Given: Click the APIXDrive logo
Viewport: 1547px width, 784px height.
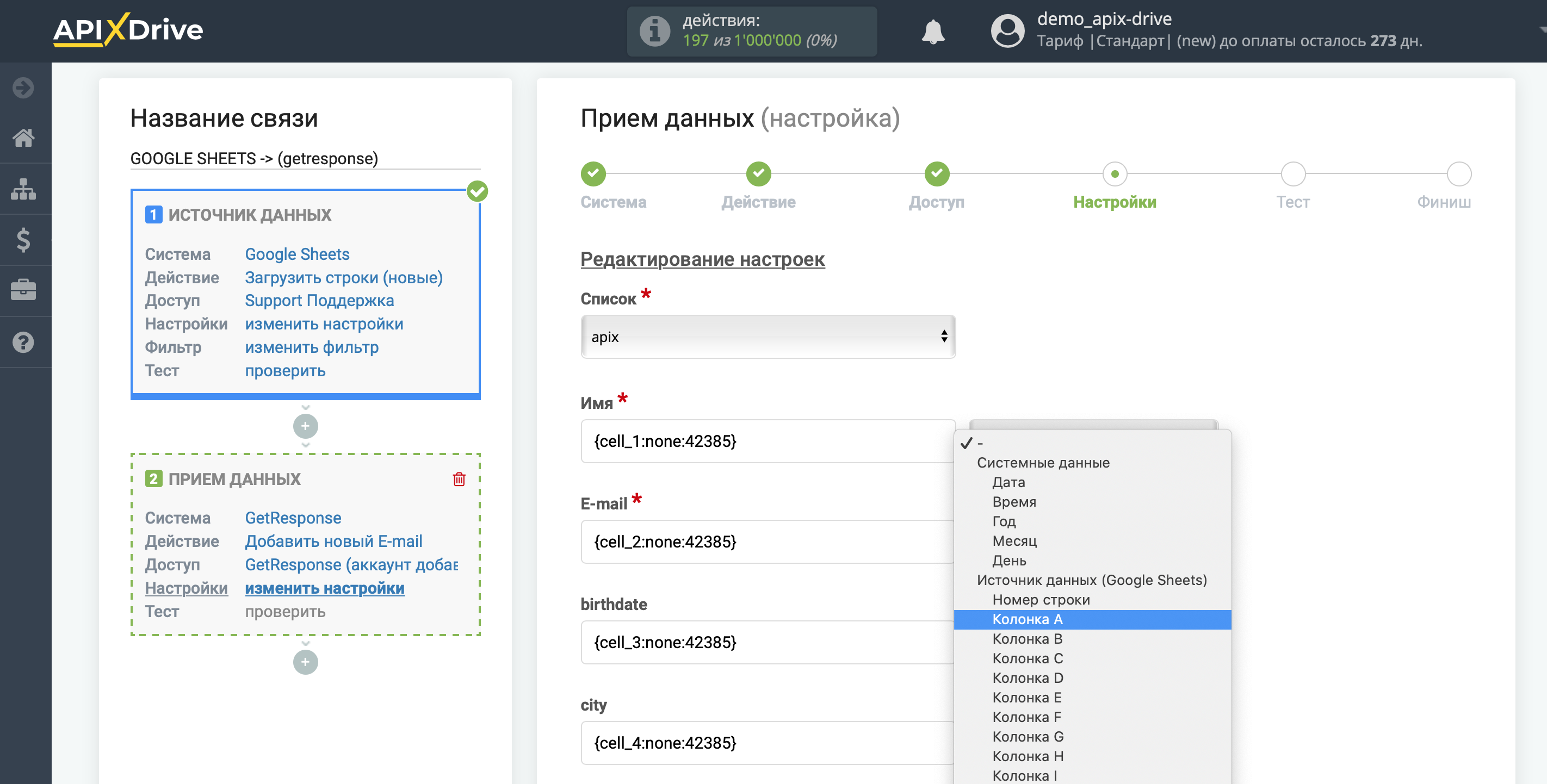Looking at the screenshot, I should click(x=128, y=29).
